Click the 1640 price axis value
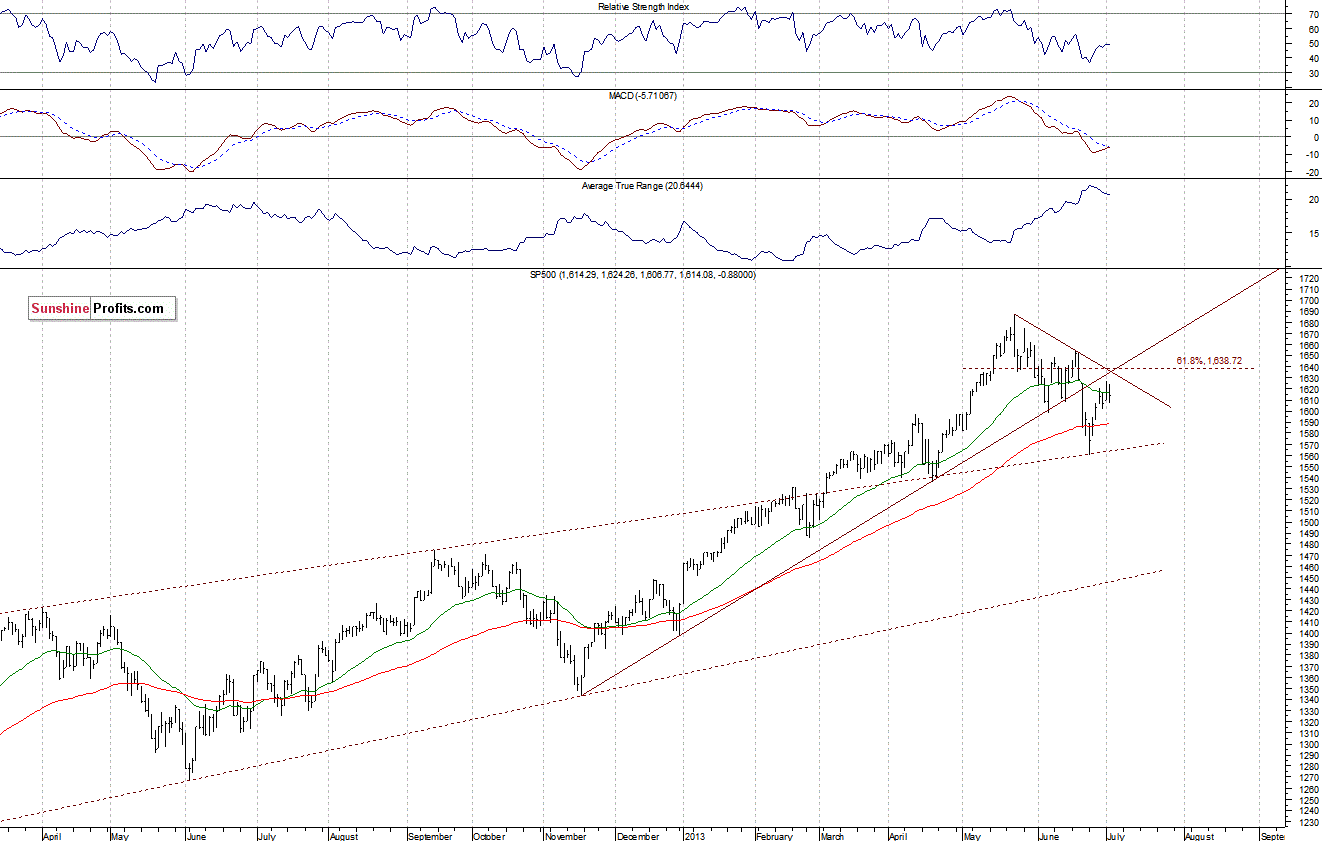This screenshot has width=1322, height=841. [x=1307, y=367]
